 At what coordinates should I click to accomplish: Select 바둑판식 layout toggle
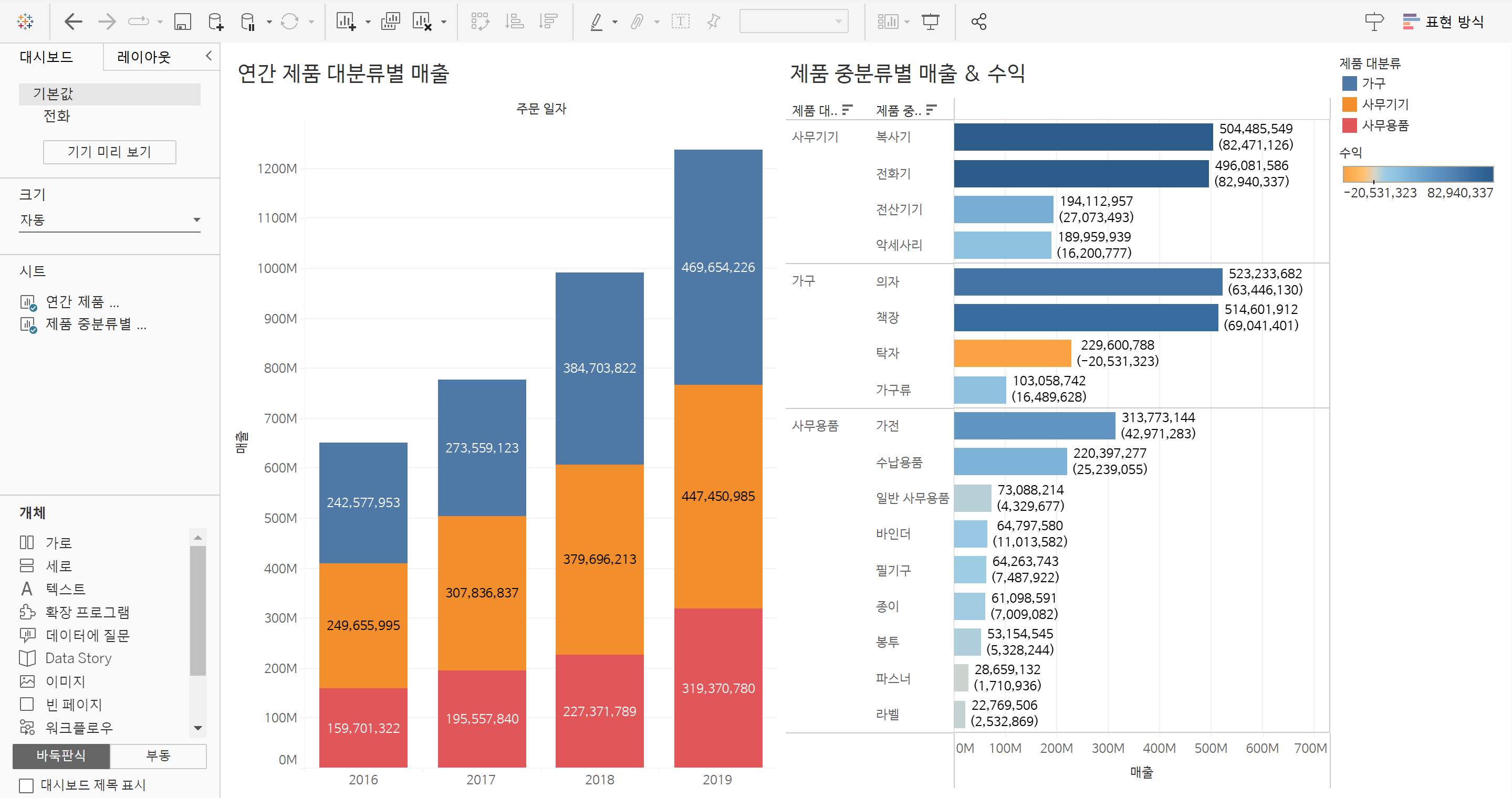(x=61, y=756)
